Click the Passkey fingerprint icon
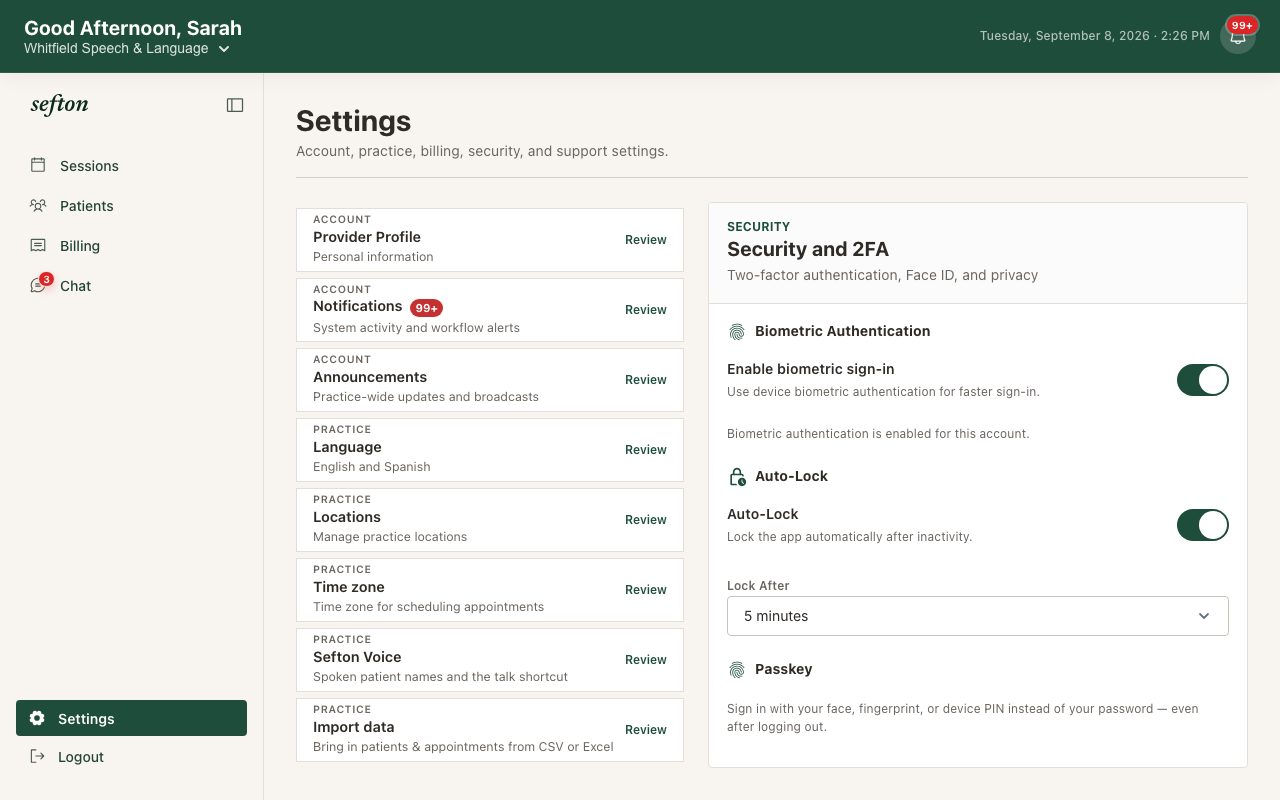Viewport: 1280px width, 800px height. coord(737,669)
